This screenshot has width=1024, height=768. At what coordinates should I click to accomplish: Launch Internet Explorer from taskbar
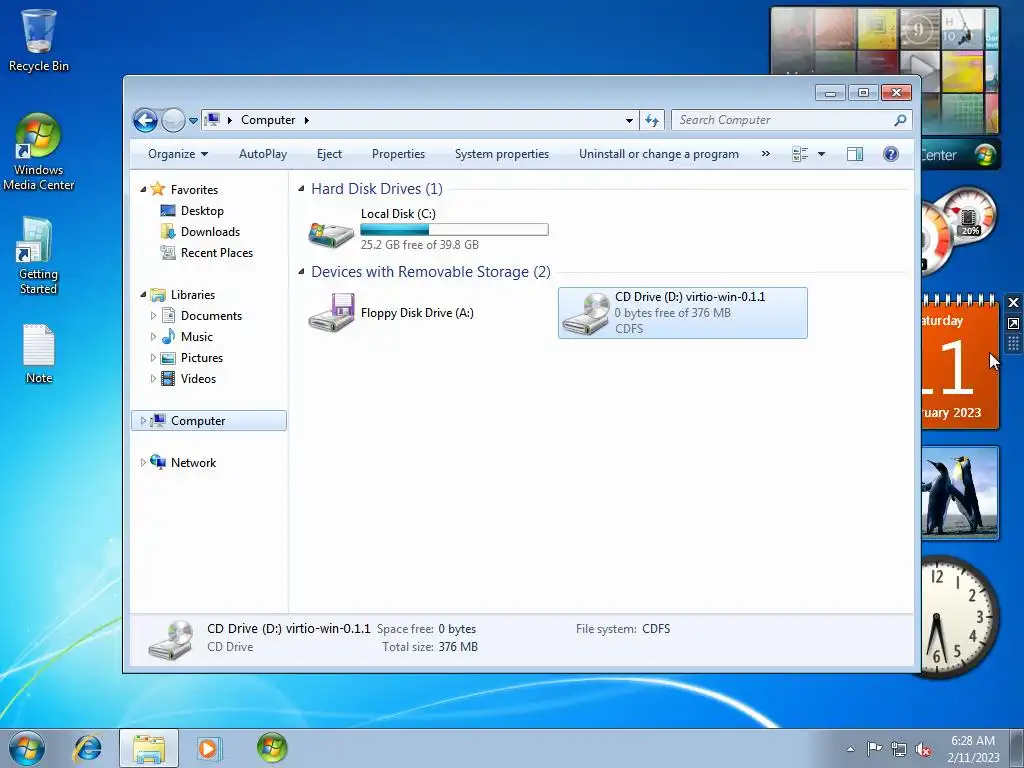(x=88, y=748)
